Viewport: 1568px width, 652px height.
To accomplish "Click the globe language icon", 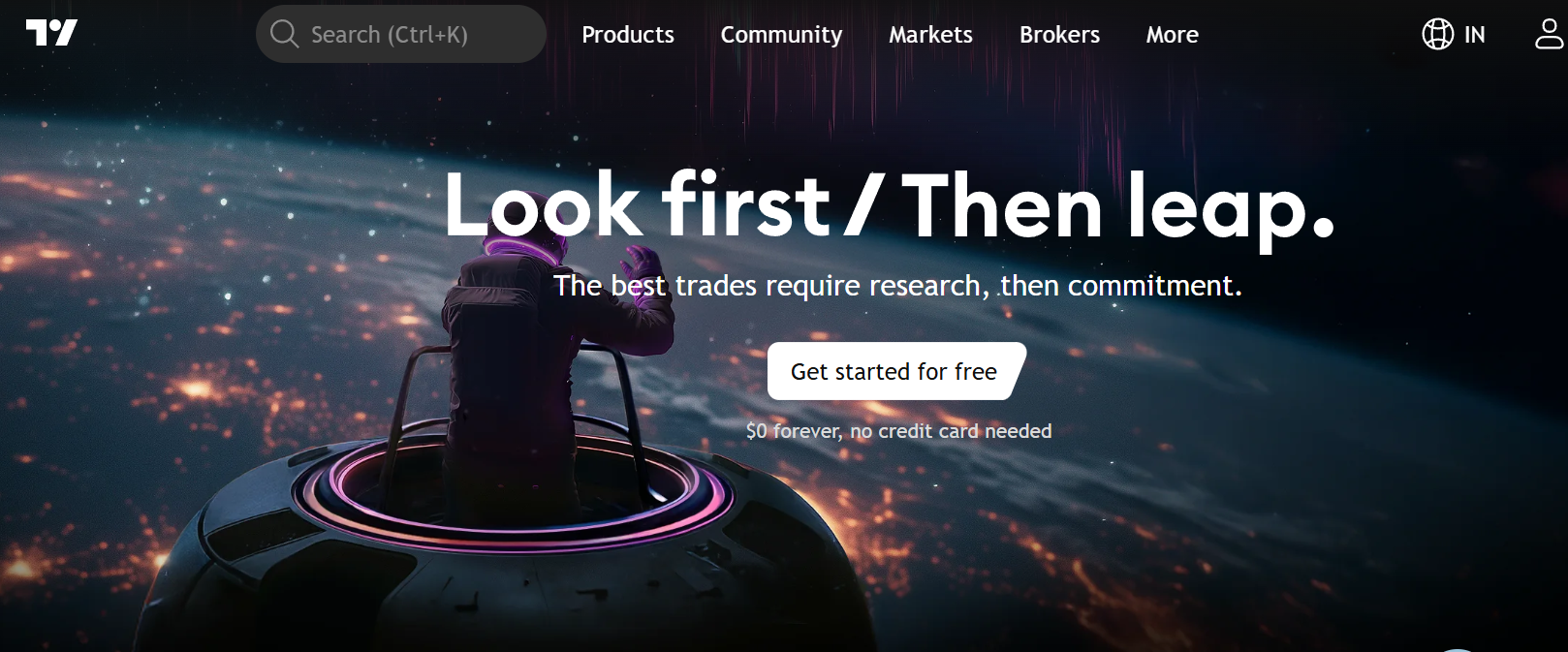I will click(1437, 34).
